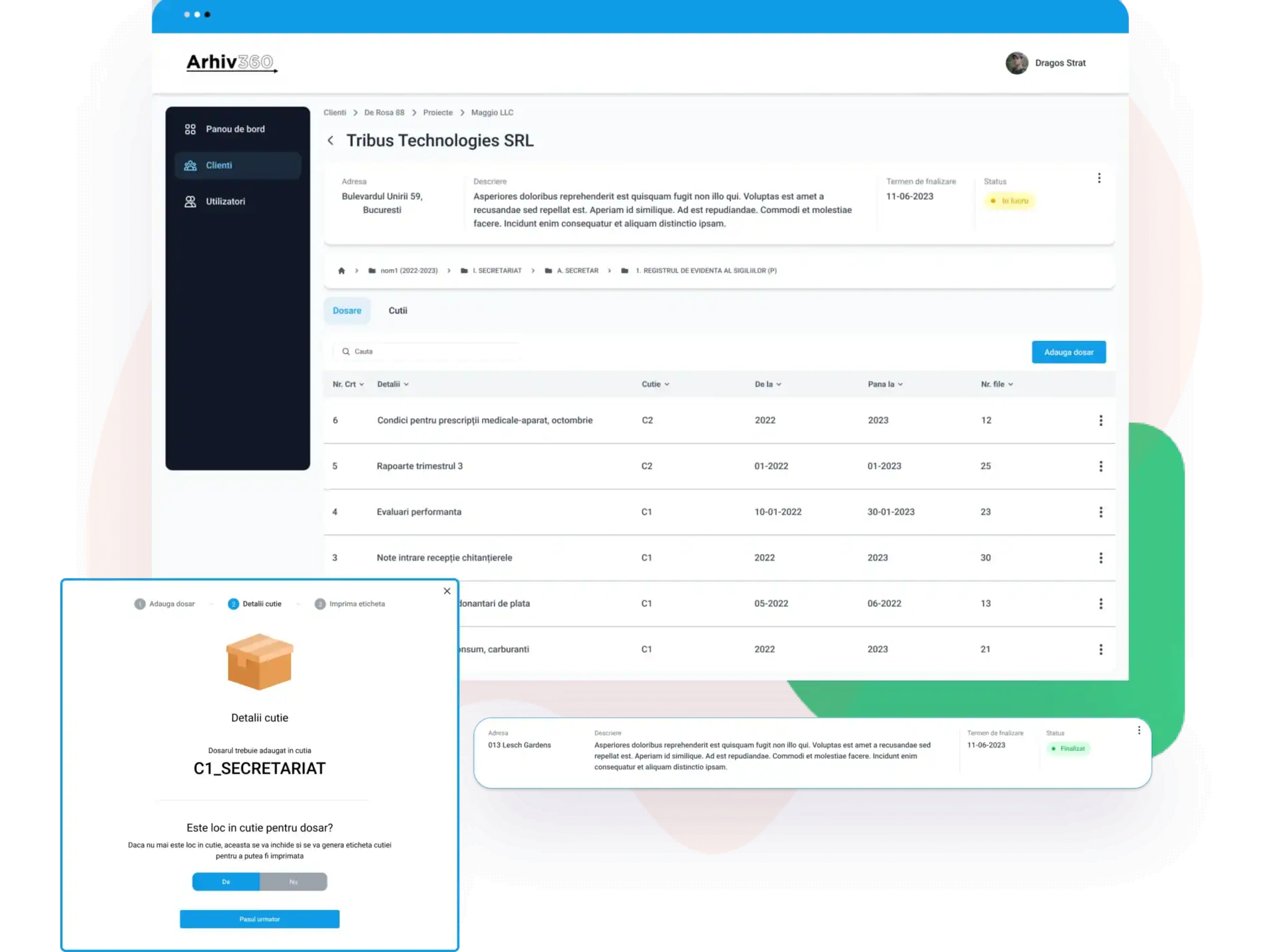Viewport: 1278px width, 952px height.
Task: Open three-dot menu on Lesch Gardens card
Action: 1139,730
